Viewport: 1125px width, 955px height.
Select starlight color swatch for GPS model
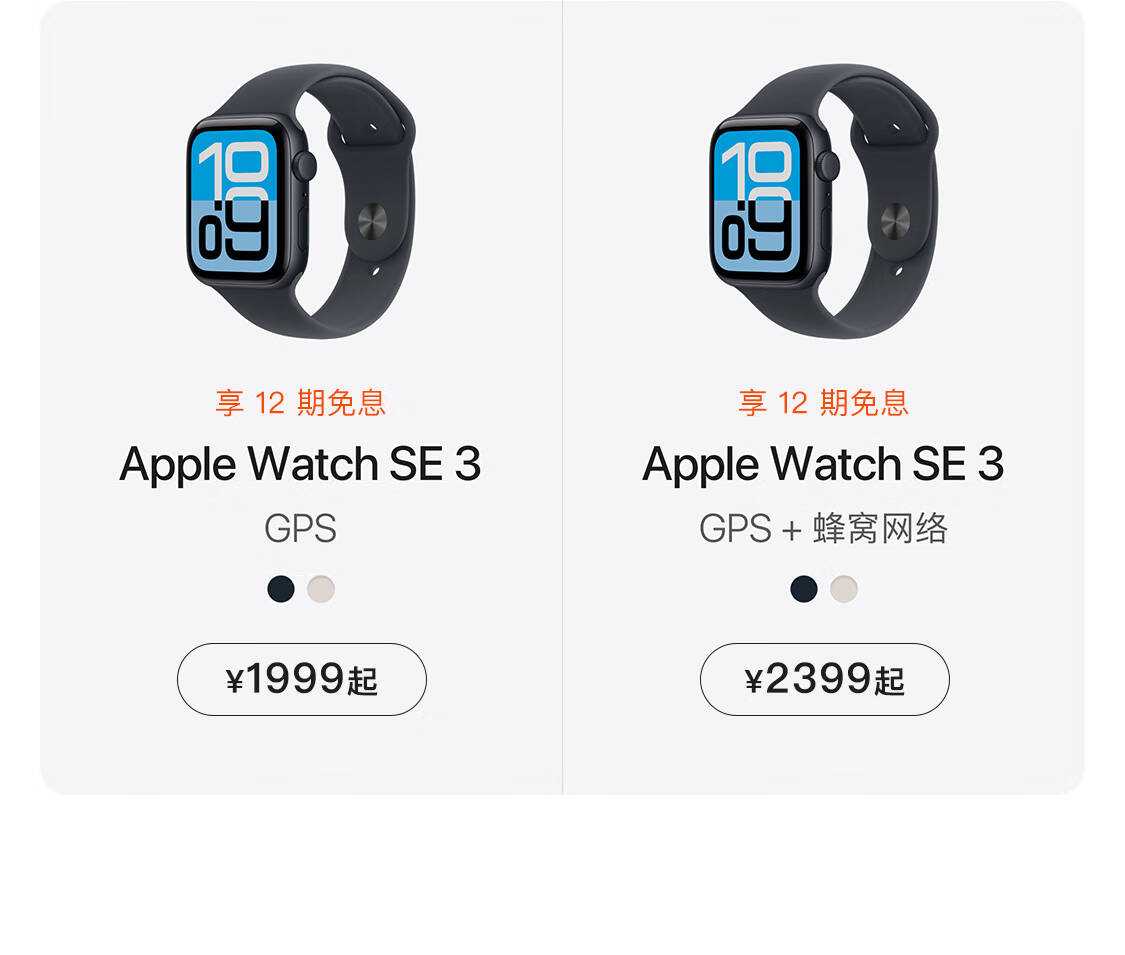pos(321,588)
